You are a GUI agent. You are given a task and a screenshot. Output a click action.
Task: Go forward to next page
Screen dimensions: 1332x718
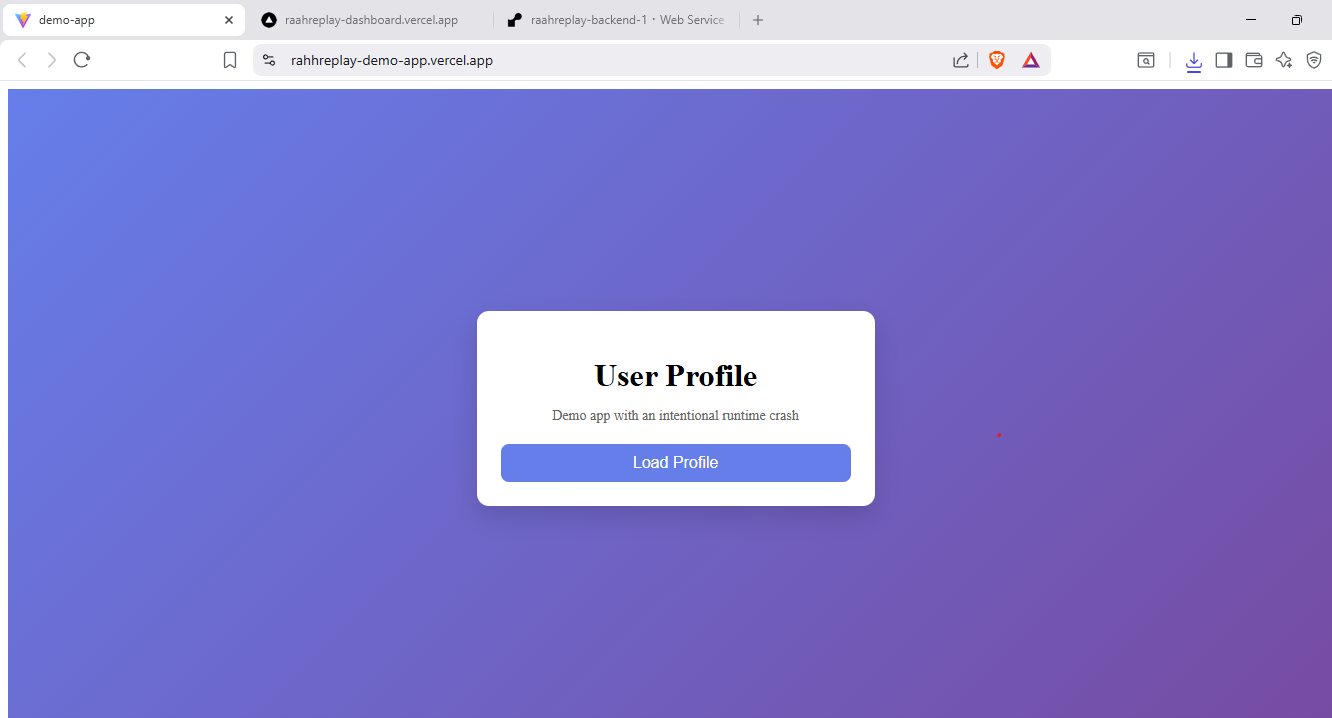point(52,60)
